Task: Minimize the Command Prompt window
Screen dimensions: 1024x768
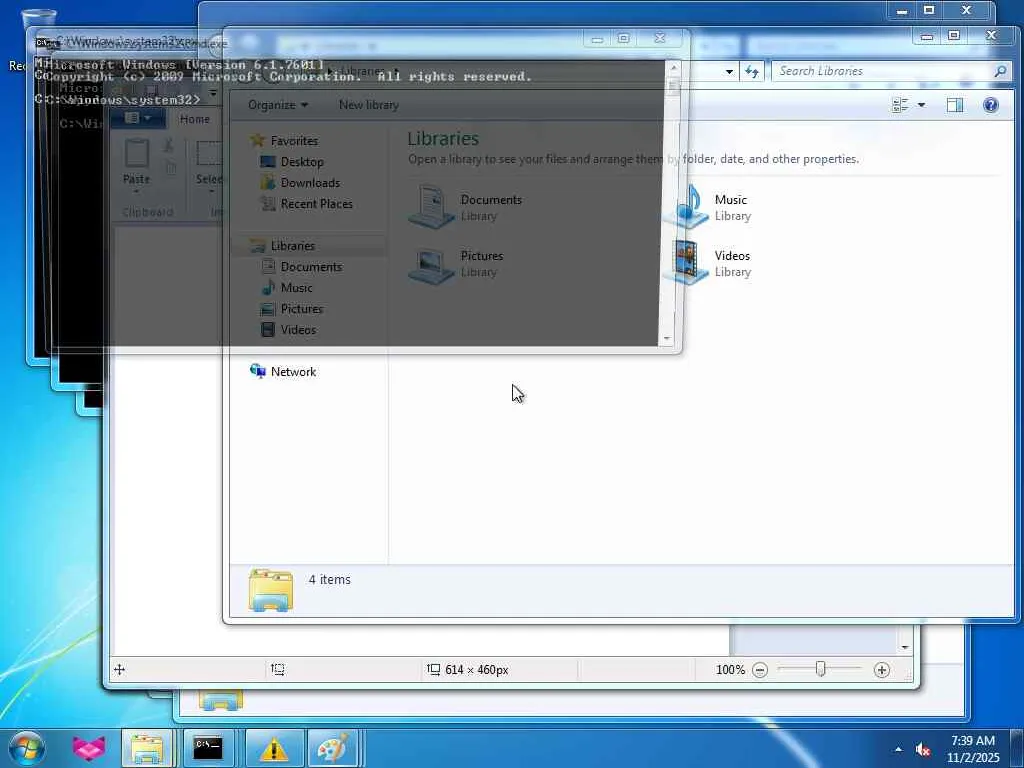Action: (597, 39)
